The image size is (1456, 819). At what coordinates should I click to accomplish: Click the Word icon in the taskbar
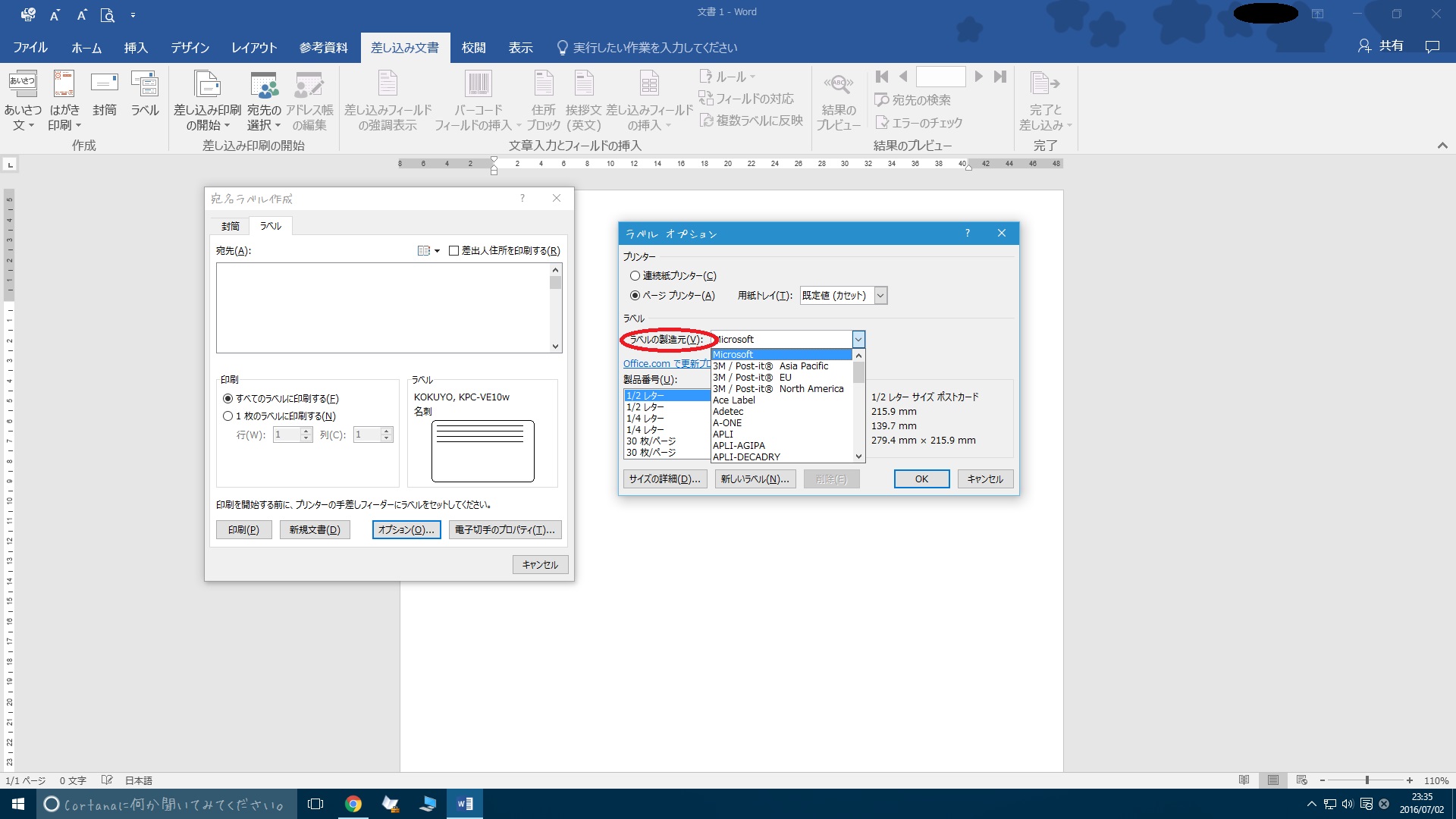464,804
